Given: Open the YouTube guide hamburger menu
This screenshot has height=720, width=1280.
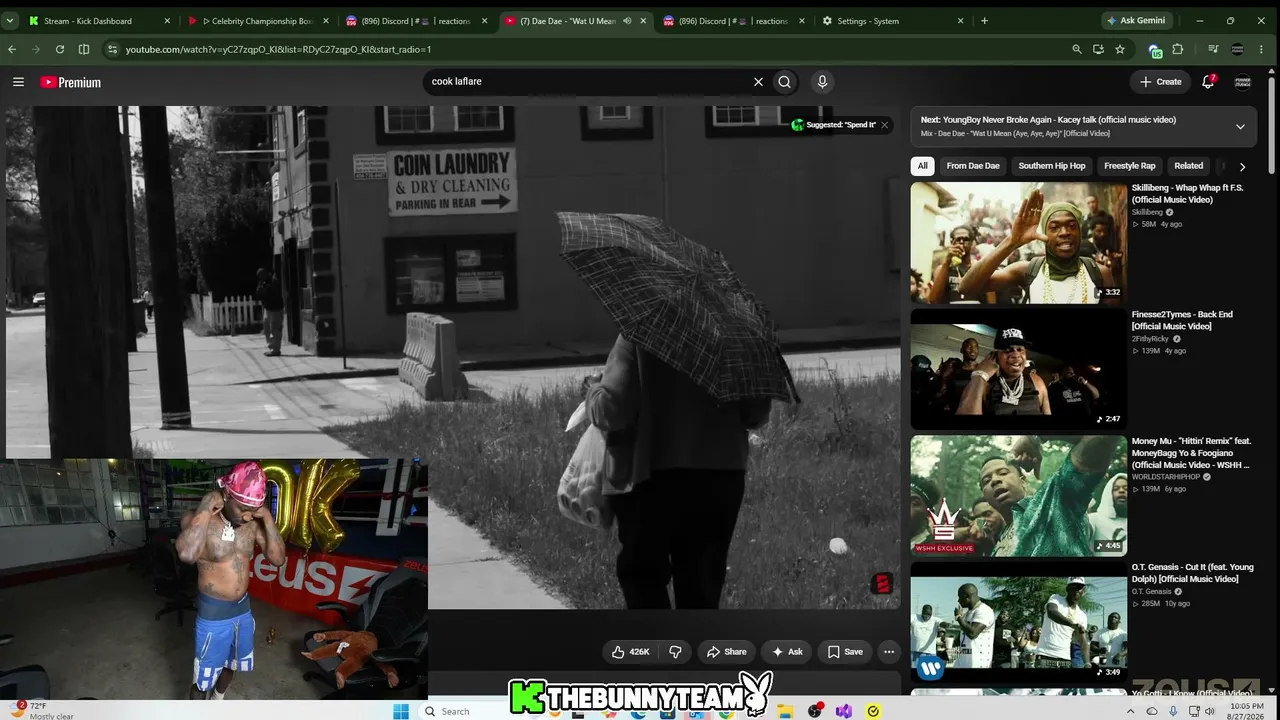Looking at the screenshot, I should (x=18, y=82).
